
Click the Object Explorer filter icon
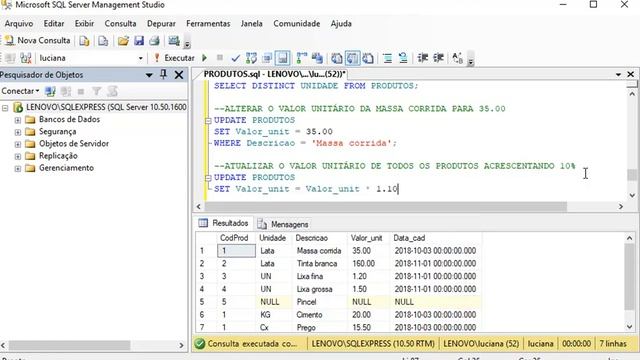96,91
